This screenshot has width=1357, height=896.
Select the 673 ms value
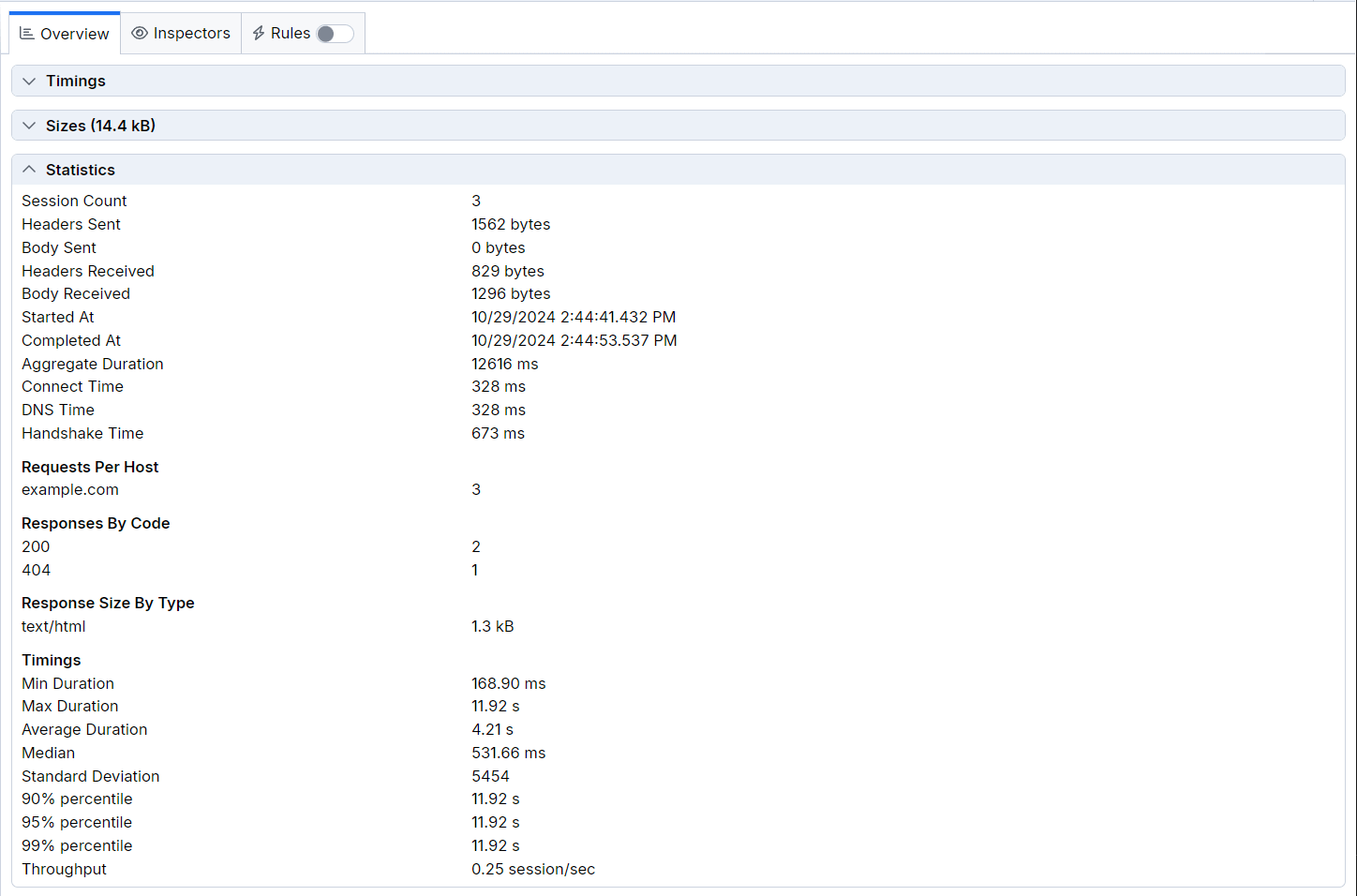(499, 433)
